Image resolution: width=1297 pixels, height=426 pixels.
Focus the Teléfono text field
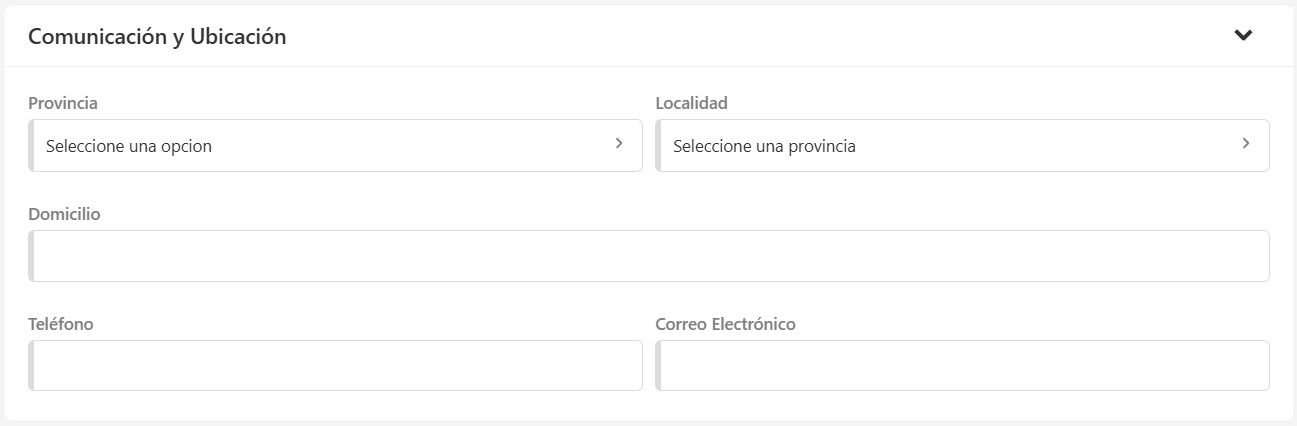[x=337, y=366]
